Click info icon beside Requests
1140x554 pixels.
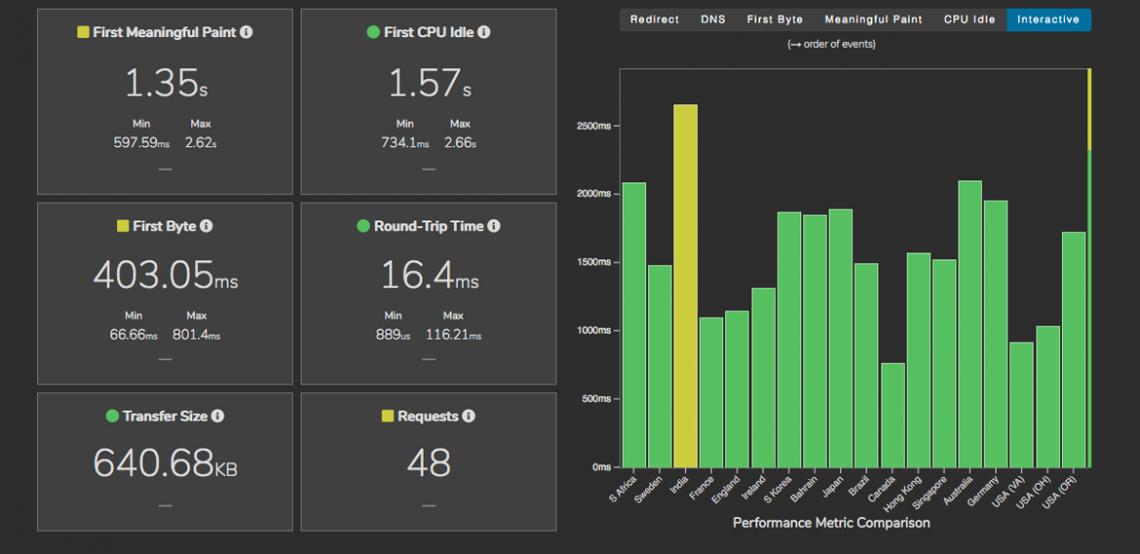[x=468, y=416]
